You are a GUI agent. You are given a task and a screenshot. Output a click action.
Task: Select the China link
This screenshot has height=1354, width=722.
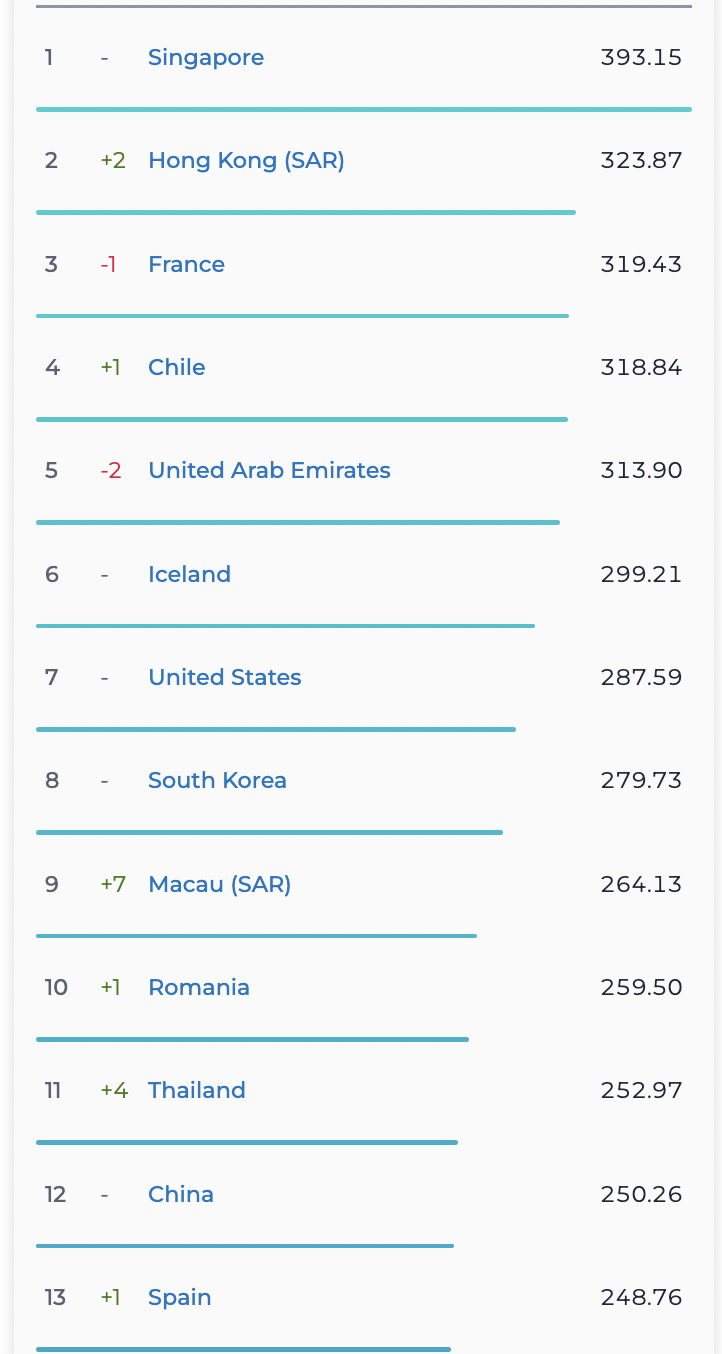click(181, 1194)
